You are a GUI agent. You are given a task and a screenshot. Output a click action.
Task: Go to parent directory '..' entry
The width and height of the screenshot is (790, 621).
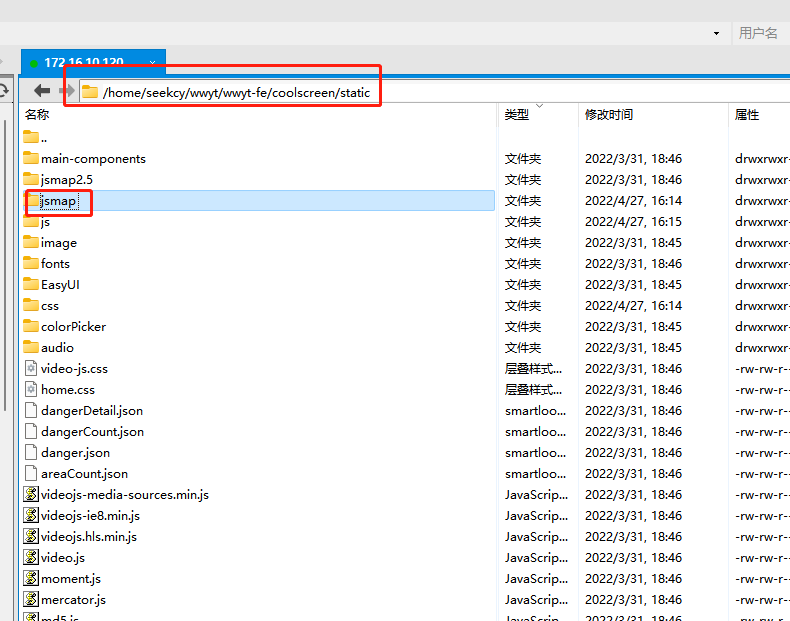pos(35,137)
